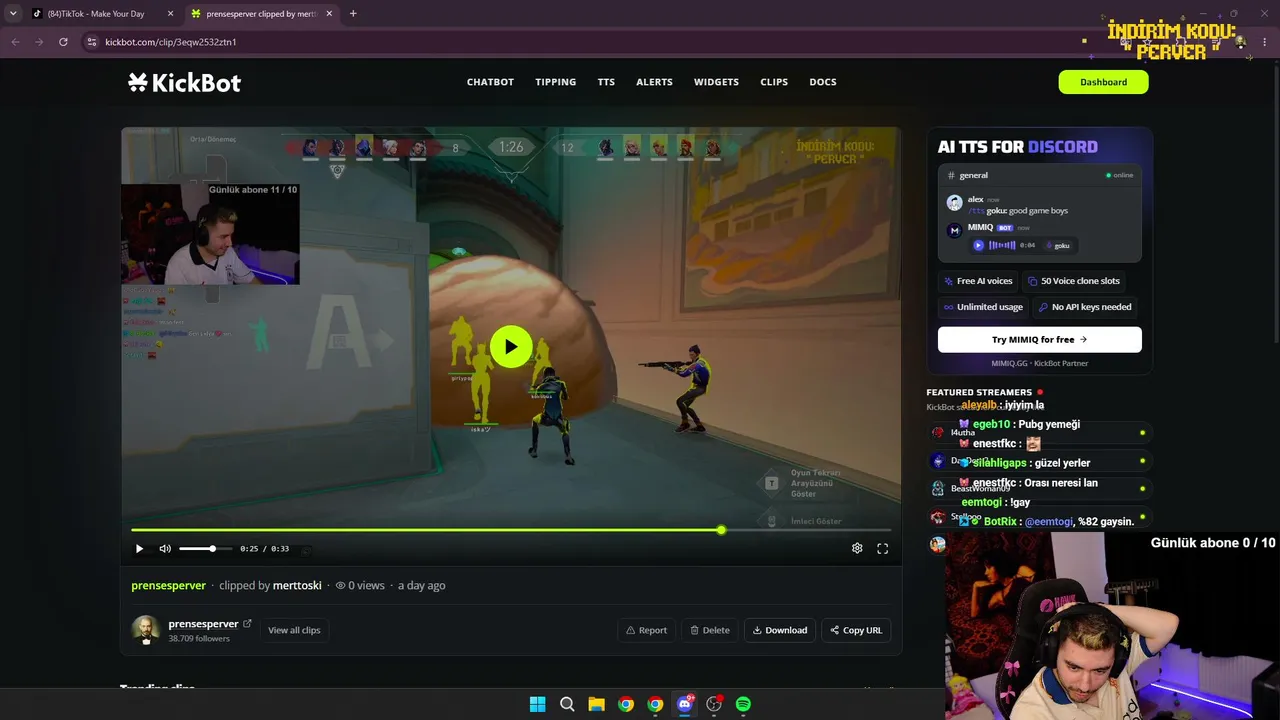This screenshot has height=720, width=1280.
Task: Expand the tab search dropdown
Action: pos(13,14)
